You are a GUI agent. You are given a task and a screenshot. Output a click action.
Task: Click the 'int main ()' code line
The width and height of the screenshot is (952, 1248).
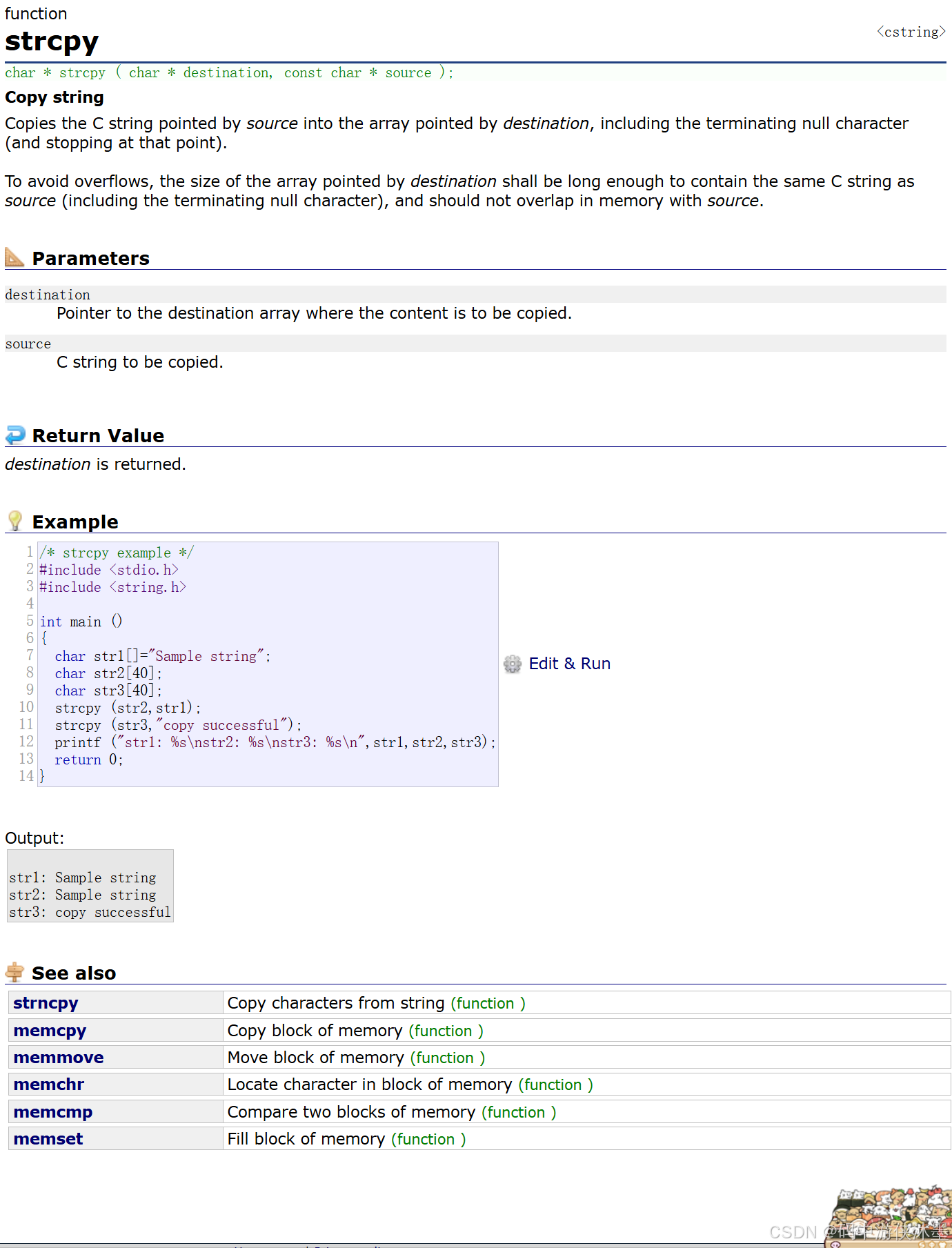pos(81,622)
